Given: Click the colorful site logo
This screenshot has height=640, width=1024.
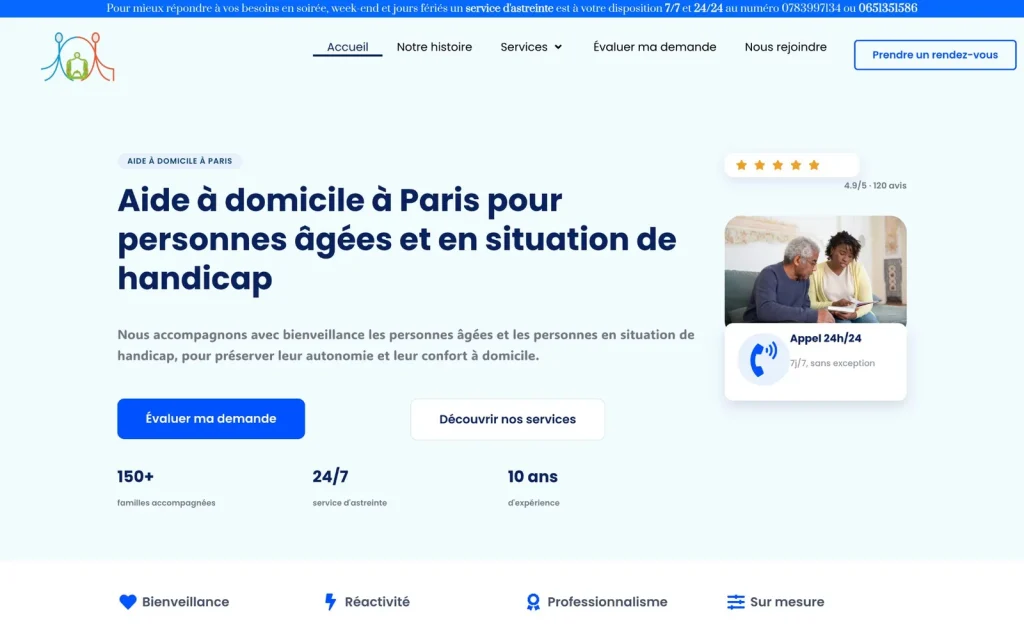Looking at the screenshot, I should pos(78,57).
